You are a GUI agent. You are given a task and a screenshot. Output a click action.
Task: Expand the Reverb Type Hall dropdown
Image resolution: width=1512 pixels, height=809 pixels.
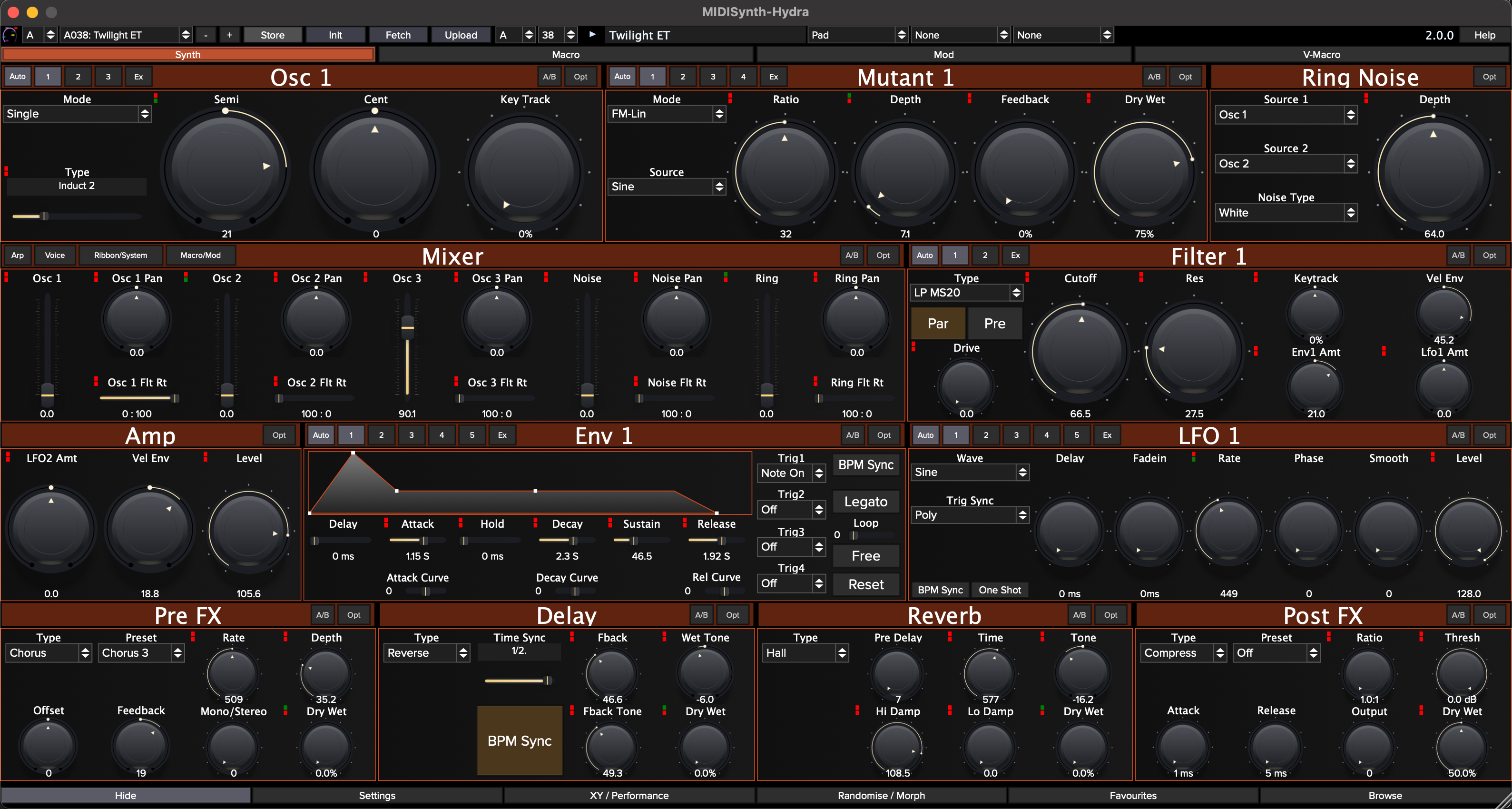click(x=805, y=653)
